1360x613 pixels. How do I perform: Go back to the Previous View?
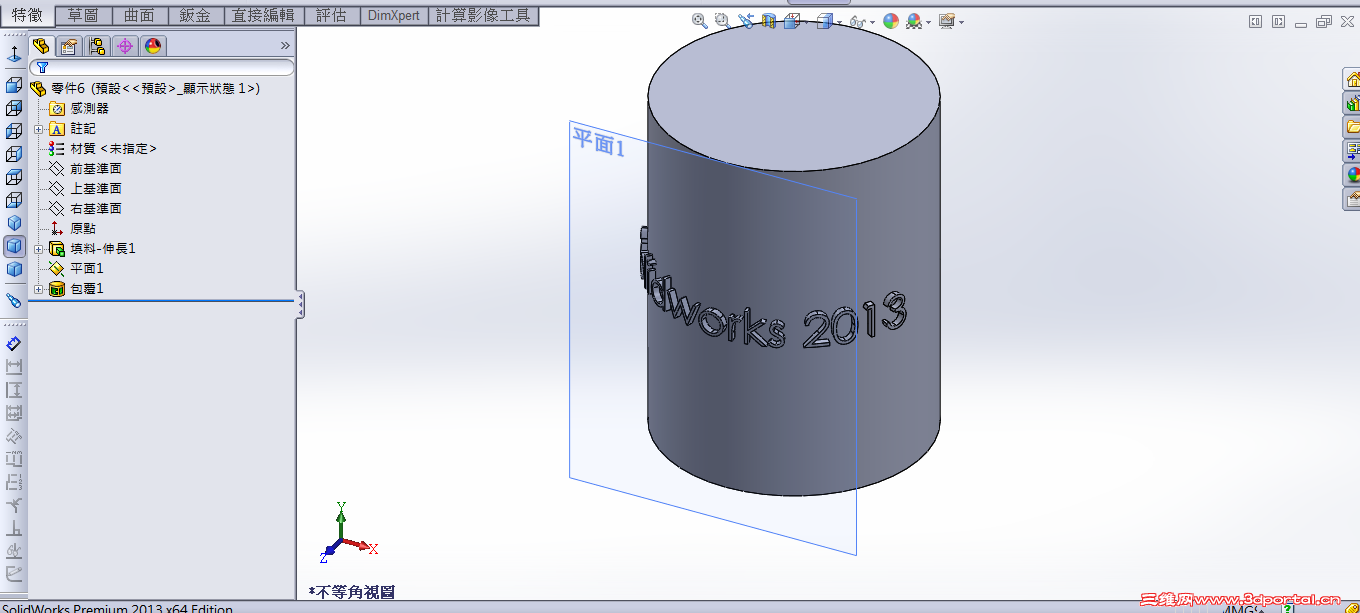[746, 21]
